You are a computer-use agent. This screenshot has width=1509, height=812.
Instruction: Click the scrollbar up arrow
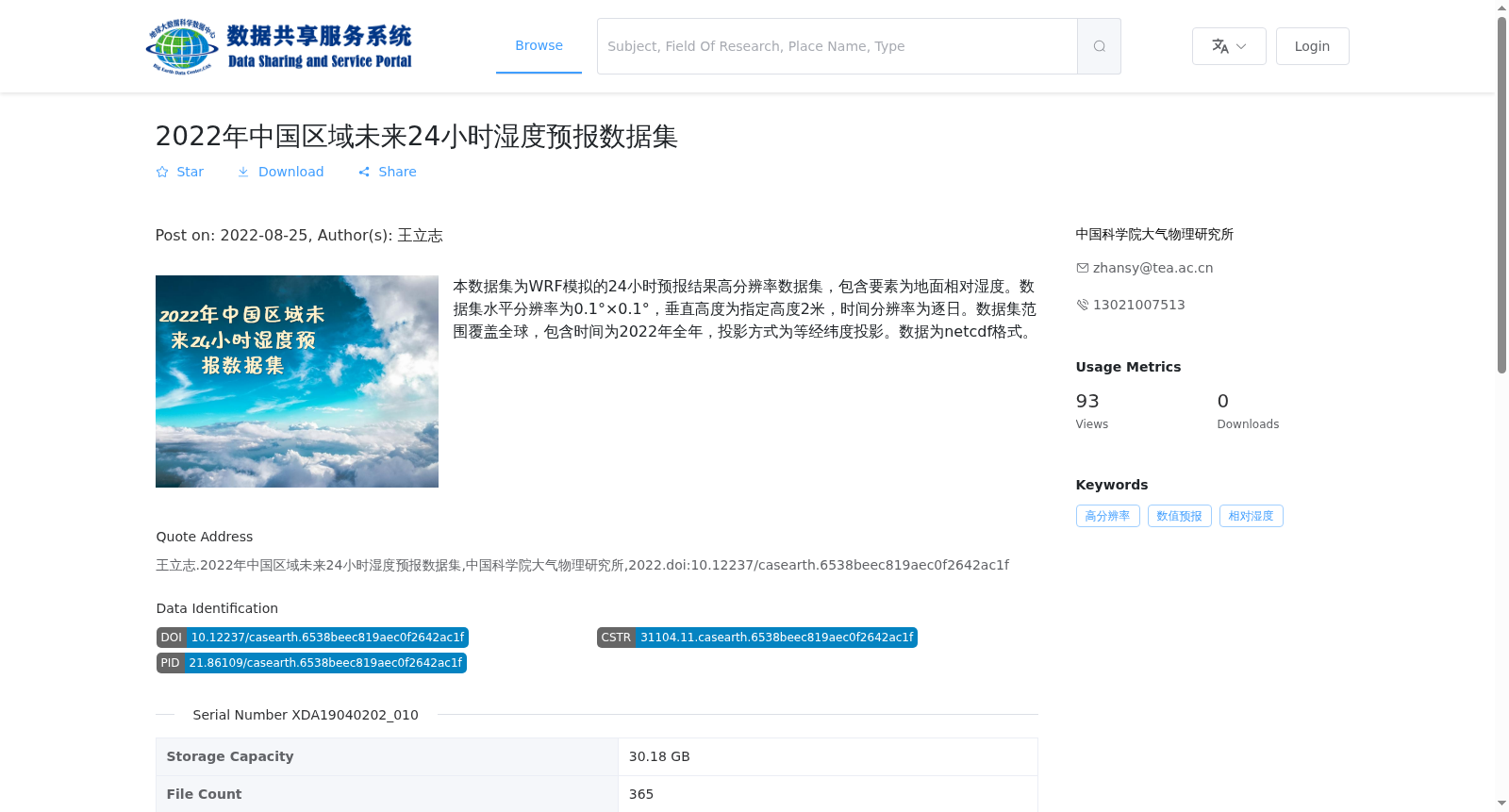(1501, 8)
